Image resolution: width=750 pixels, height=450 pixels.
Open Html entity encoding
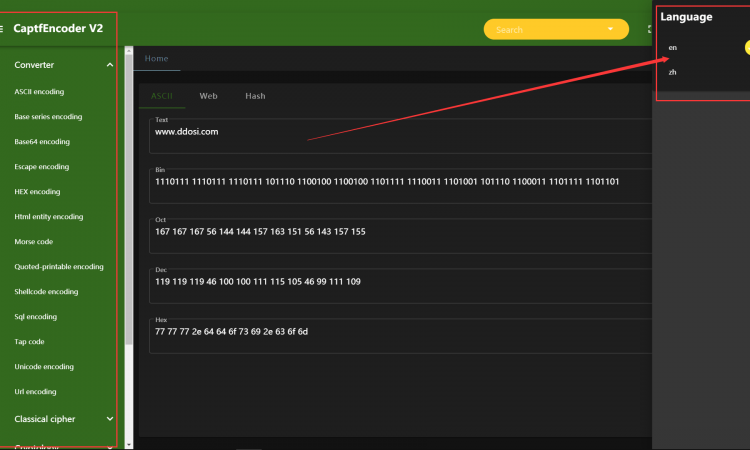pos(49,217)
